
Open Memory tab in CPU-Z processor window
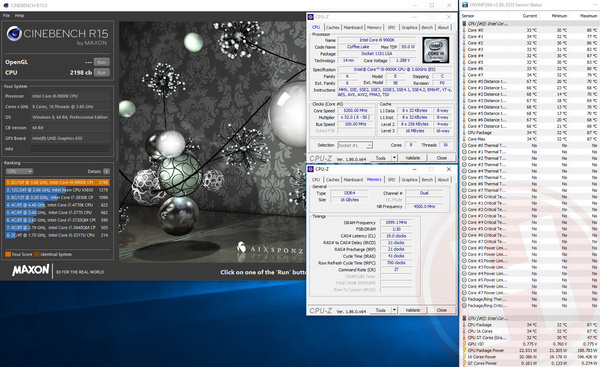[374, 28]
